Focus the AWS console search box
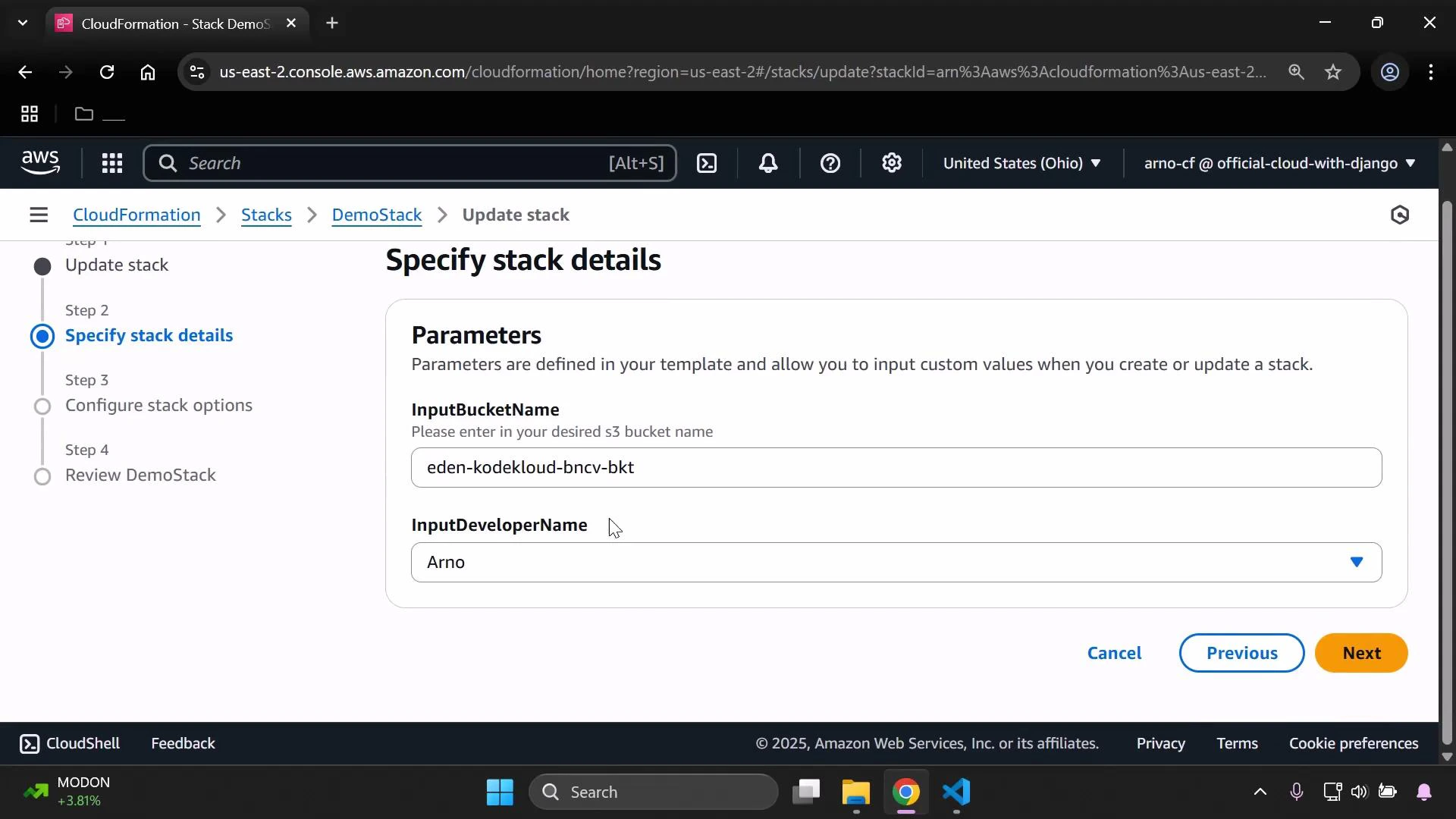Image resolution: width=1456 pixels, height=819 pixels. 409,163
